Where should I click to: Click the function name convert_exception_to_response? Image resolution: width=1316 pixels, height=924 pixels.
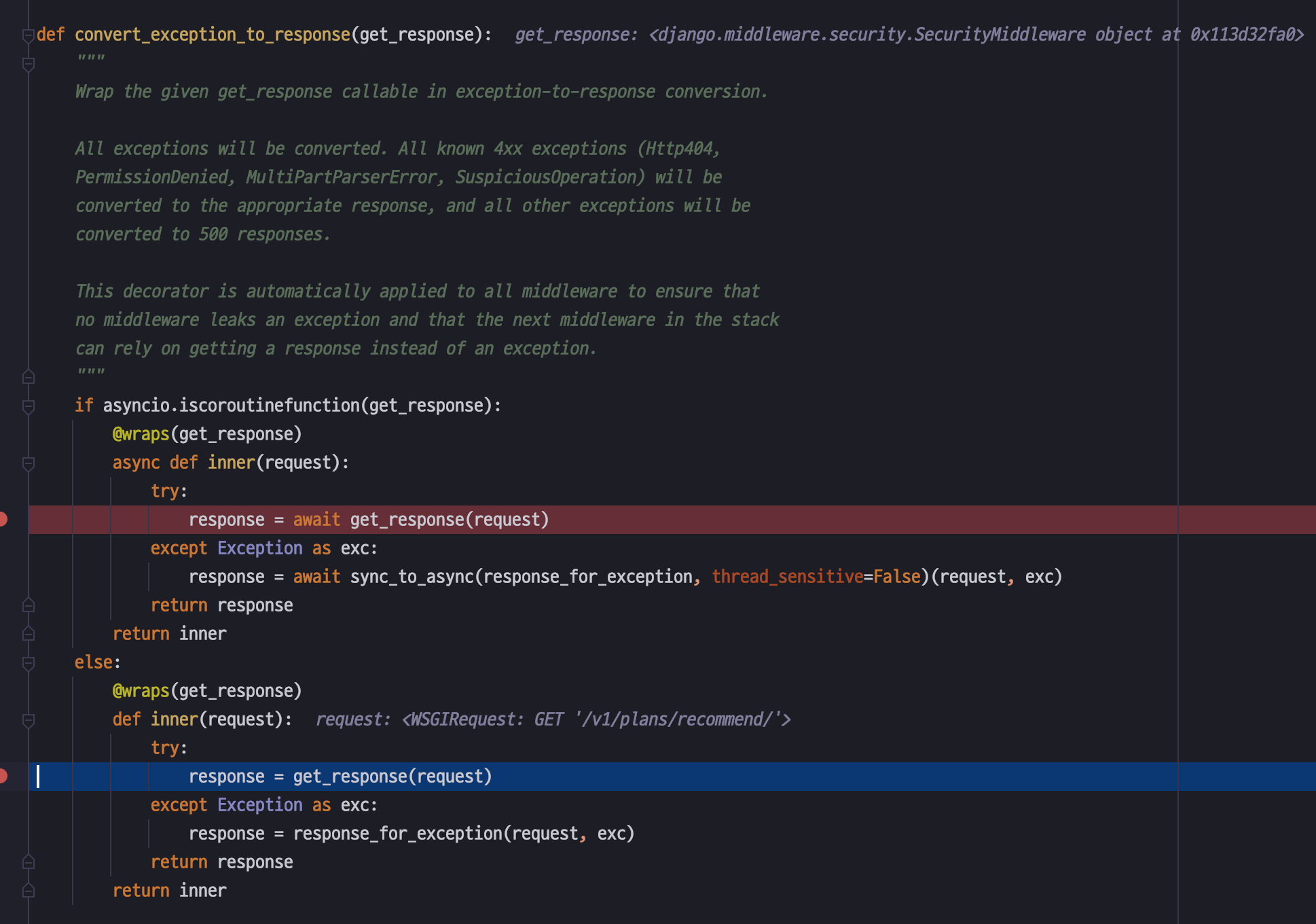point(212,35)
